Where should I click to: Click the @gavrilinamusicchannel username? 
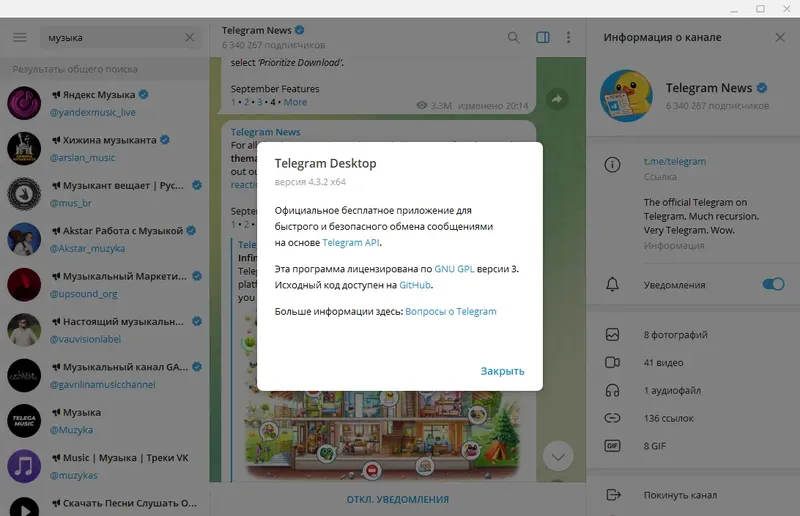pos(103,384)
